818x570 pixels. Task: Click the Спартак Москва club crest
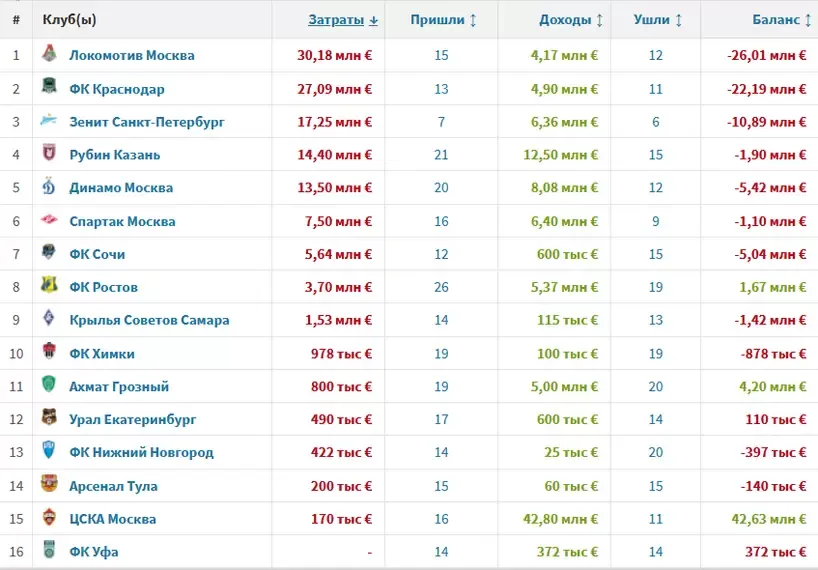pyautogui.click(x=49, y=220)
